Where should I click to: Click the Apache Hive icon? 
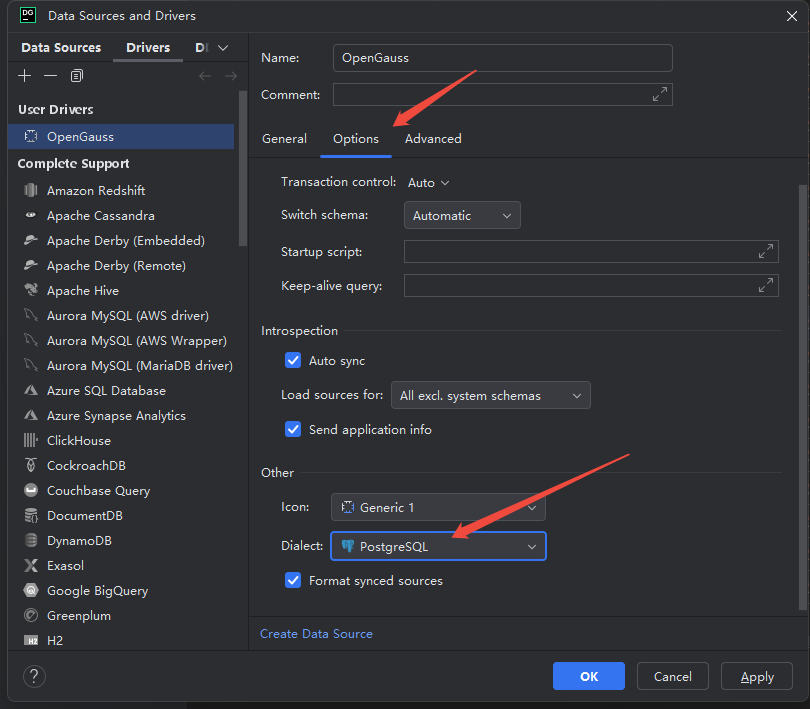click(31, 290)
